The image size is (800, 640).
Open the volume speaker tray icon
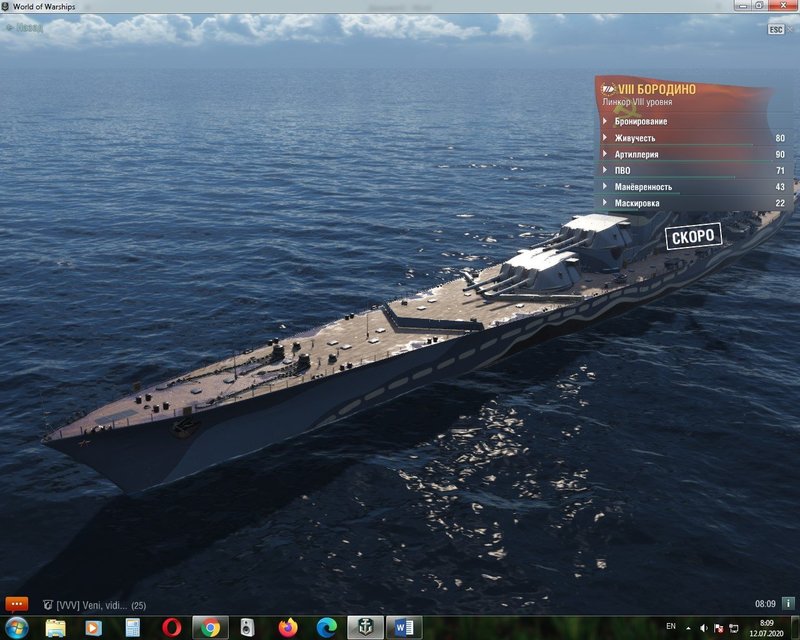[704, 628]
